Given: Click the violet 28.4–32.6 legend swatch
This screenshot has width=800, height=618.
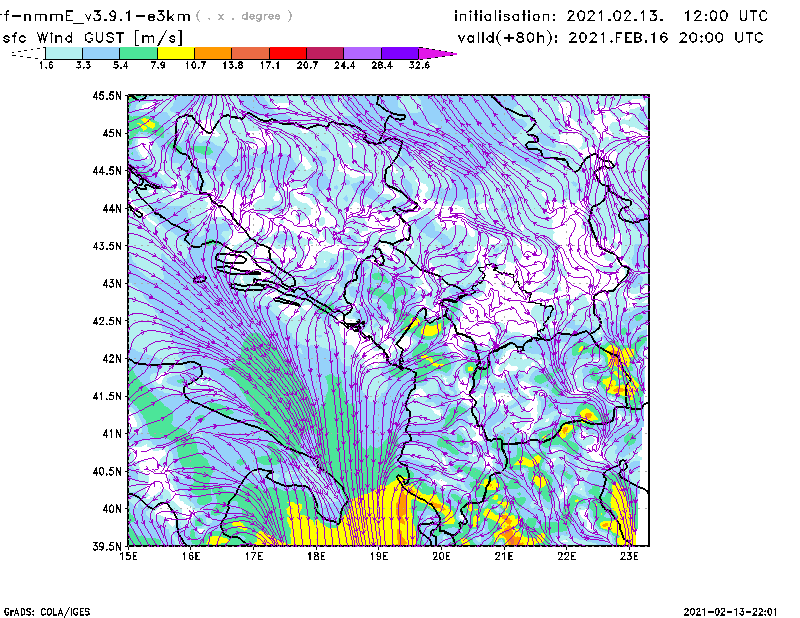Looking at the screenshot, I should coord(399,53).
